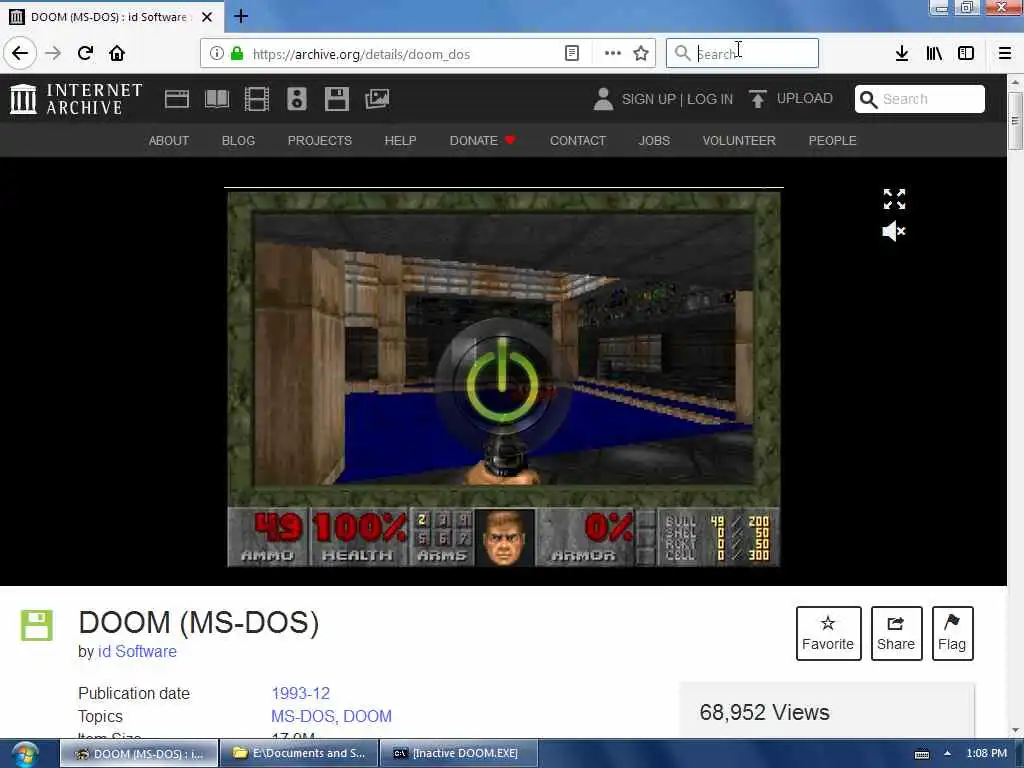
Task: Click the Internet Archive search field
Action: (x=920, y=99)
